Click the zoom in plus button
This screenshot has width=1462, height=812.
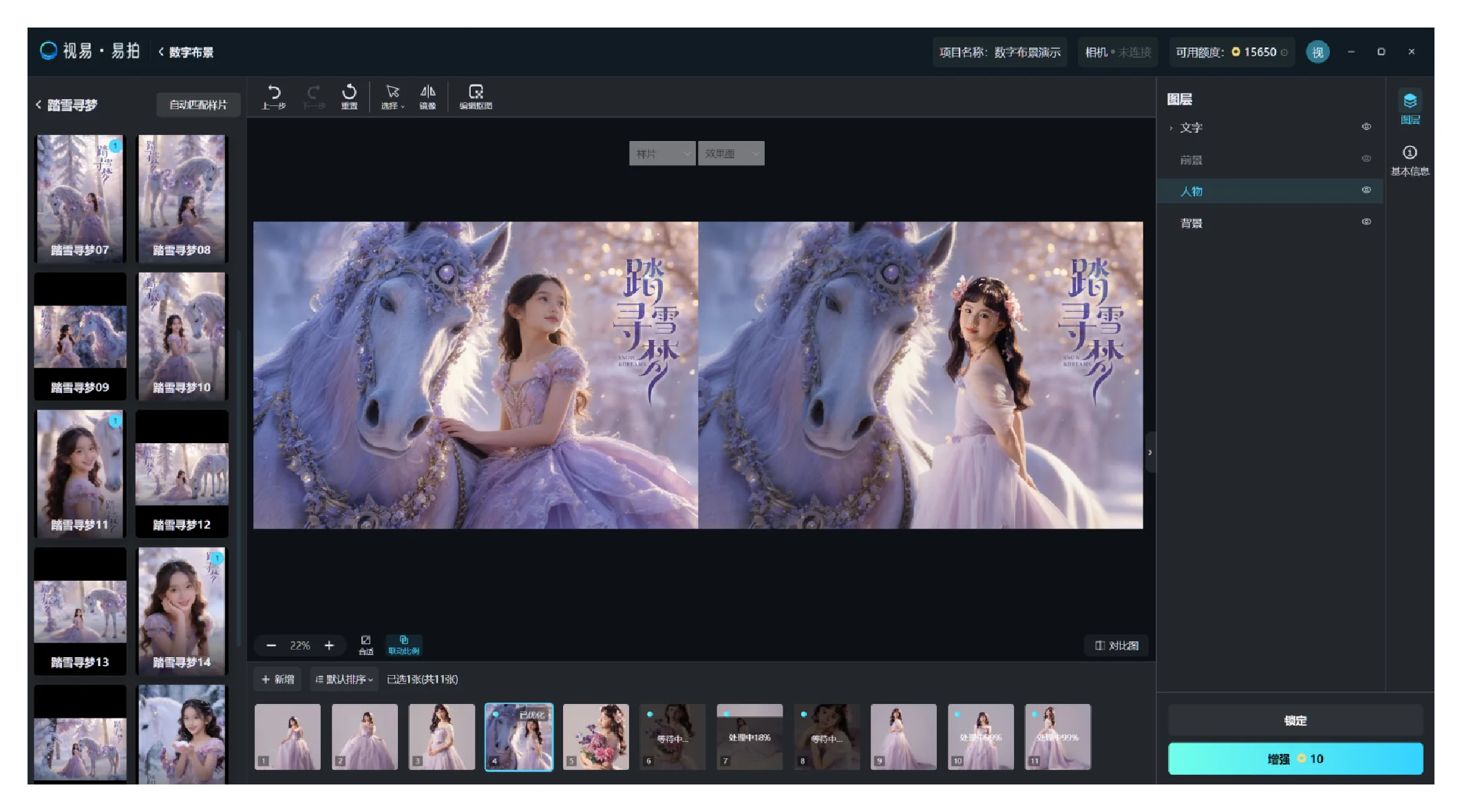point(329,645)
